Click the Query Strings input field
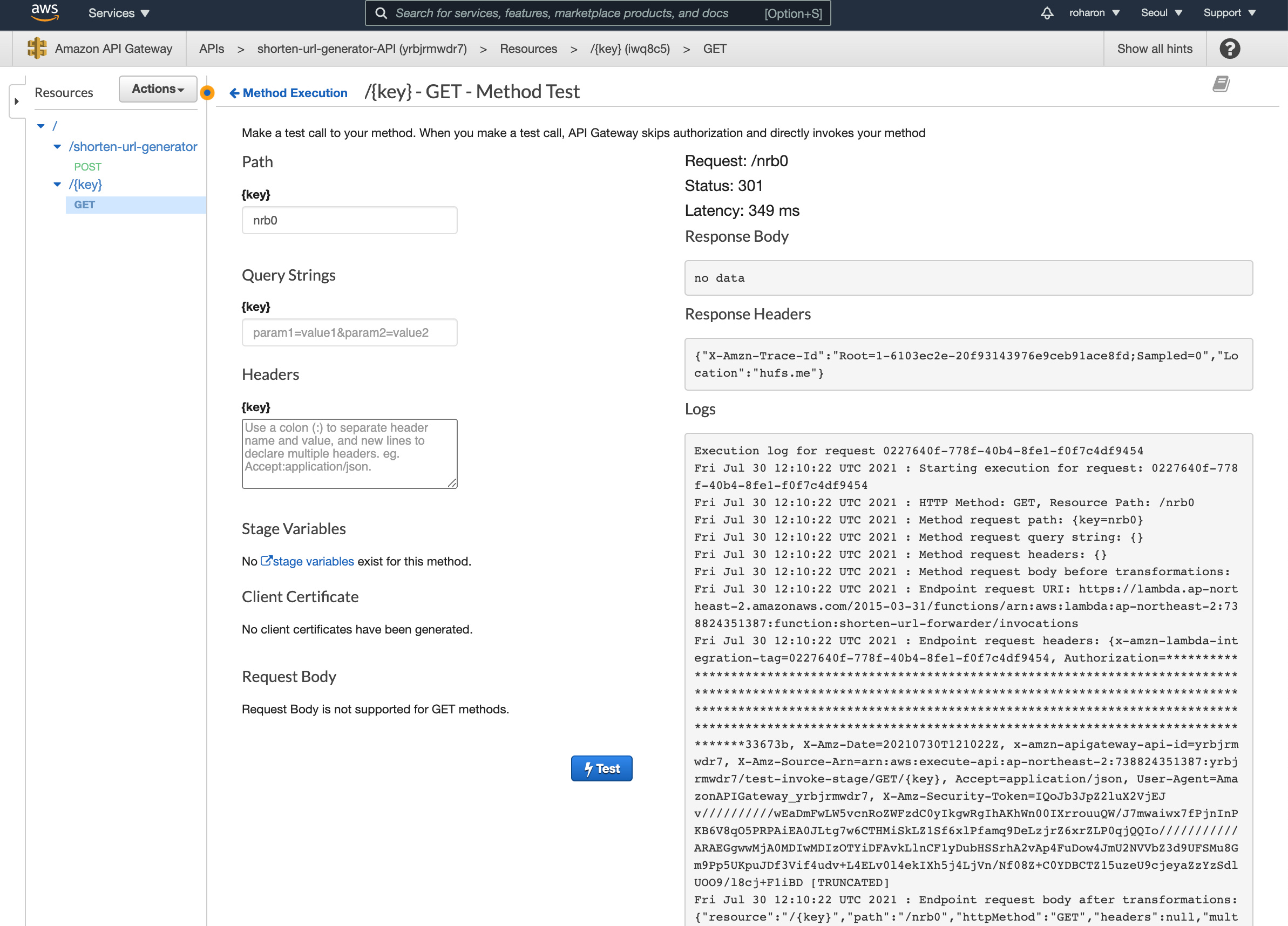The height and width of the screenshot is (926, 1288). click(349, 333)
